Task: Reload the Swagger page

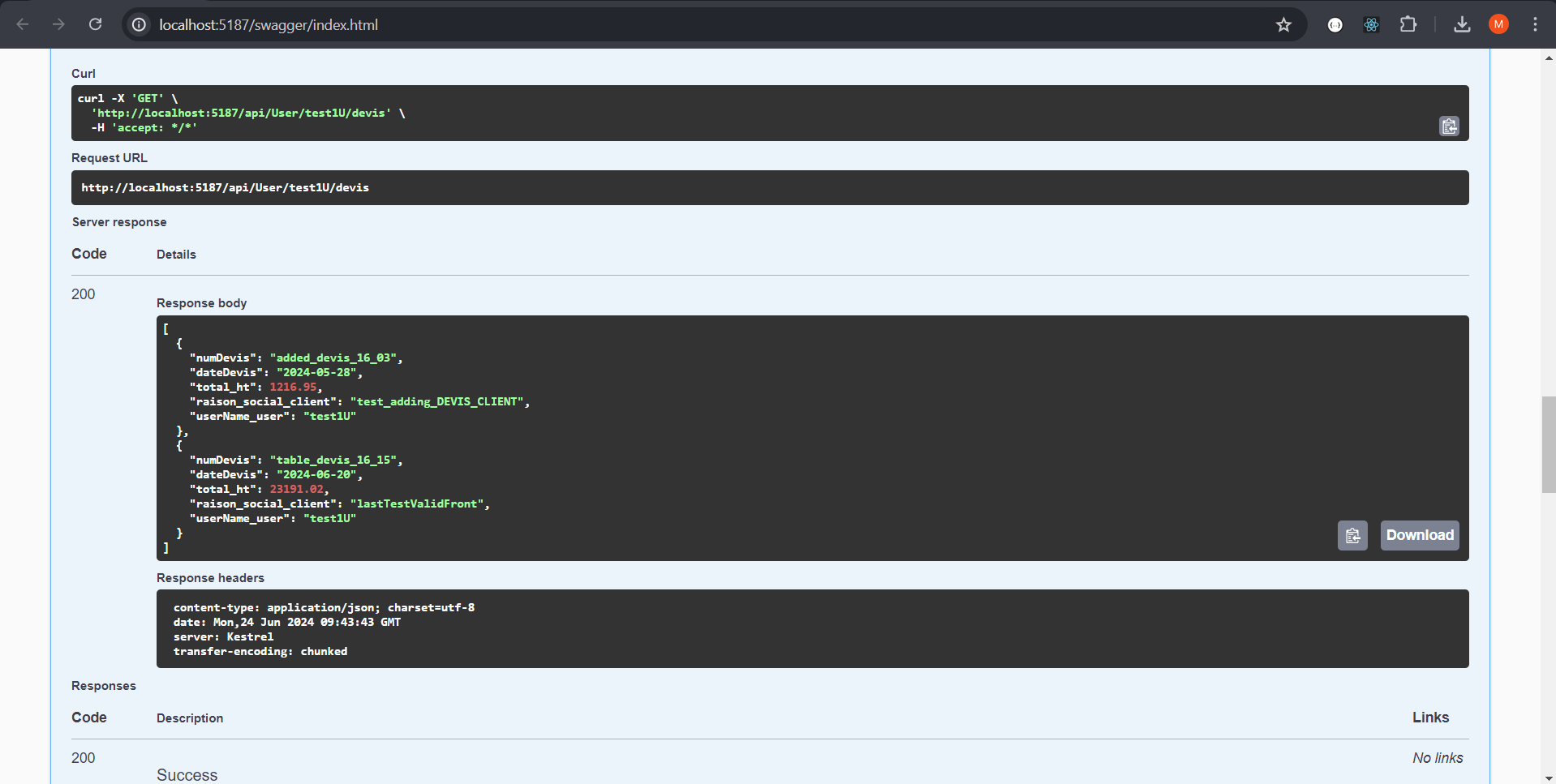Action: pyautogui.click(x=95, y=24)
